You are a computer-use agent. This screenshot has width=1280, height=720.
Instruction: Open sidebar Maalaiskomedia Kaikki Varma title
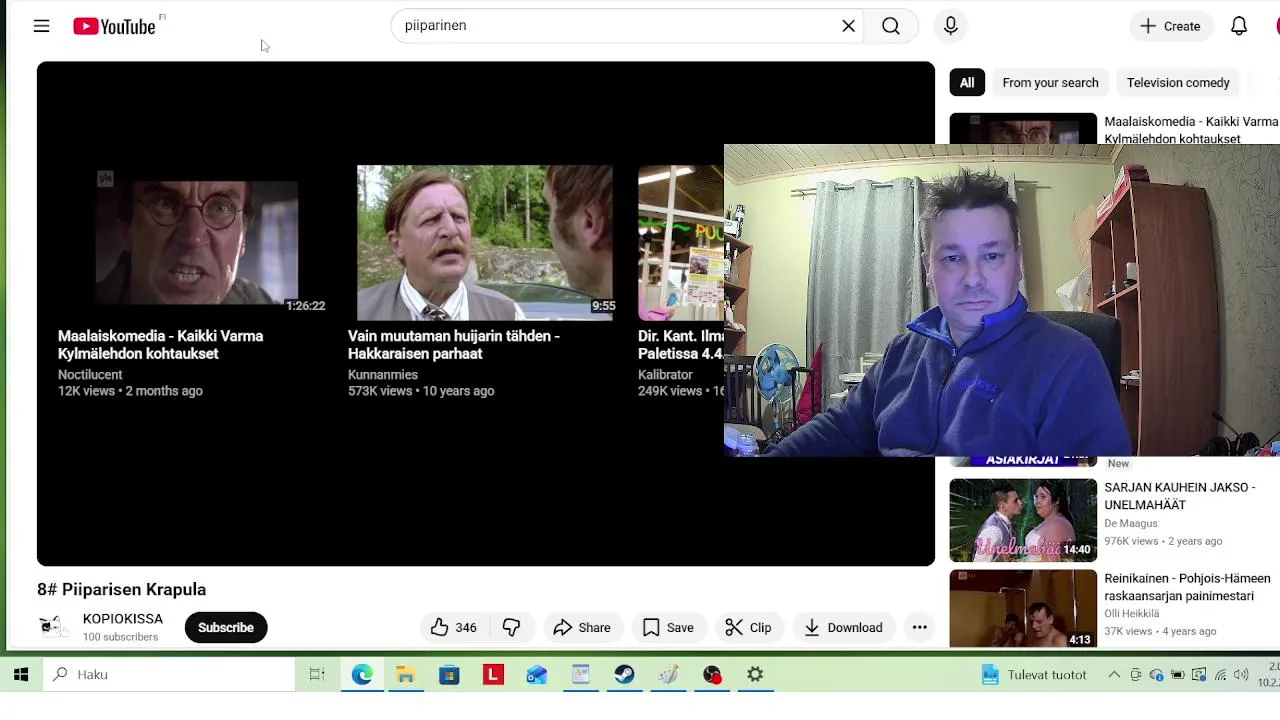click(x=1191, y=130)
